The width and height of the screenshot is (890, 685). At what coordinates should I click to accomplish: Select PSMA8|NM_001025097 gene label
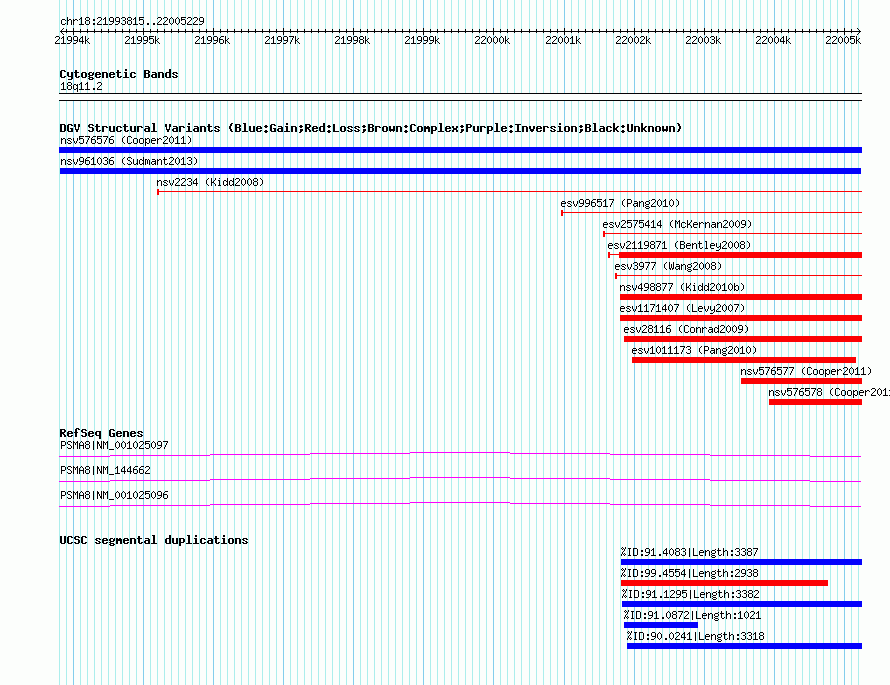coord(114,446)
